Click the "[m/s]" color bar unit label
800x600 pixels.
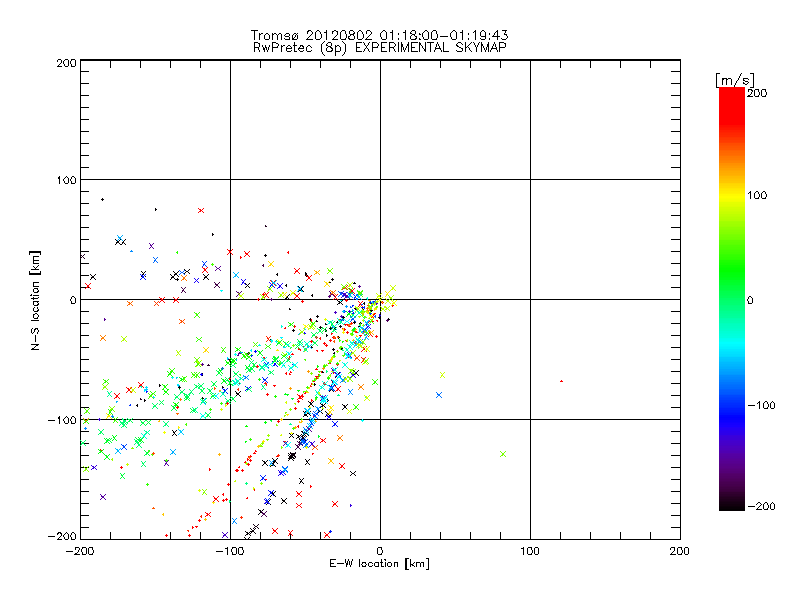click(x=735, y=80)
